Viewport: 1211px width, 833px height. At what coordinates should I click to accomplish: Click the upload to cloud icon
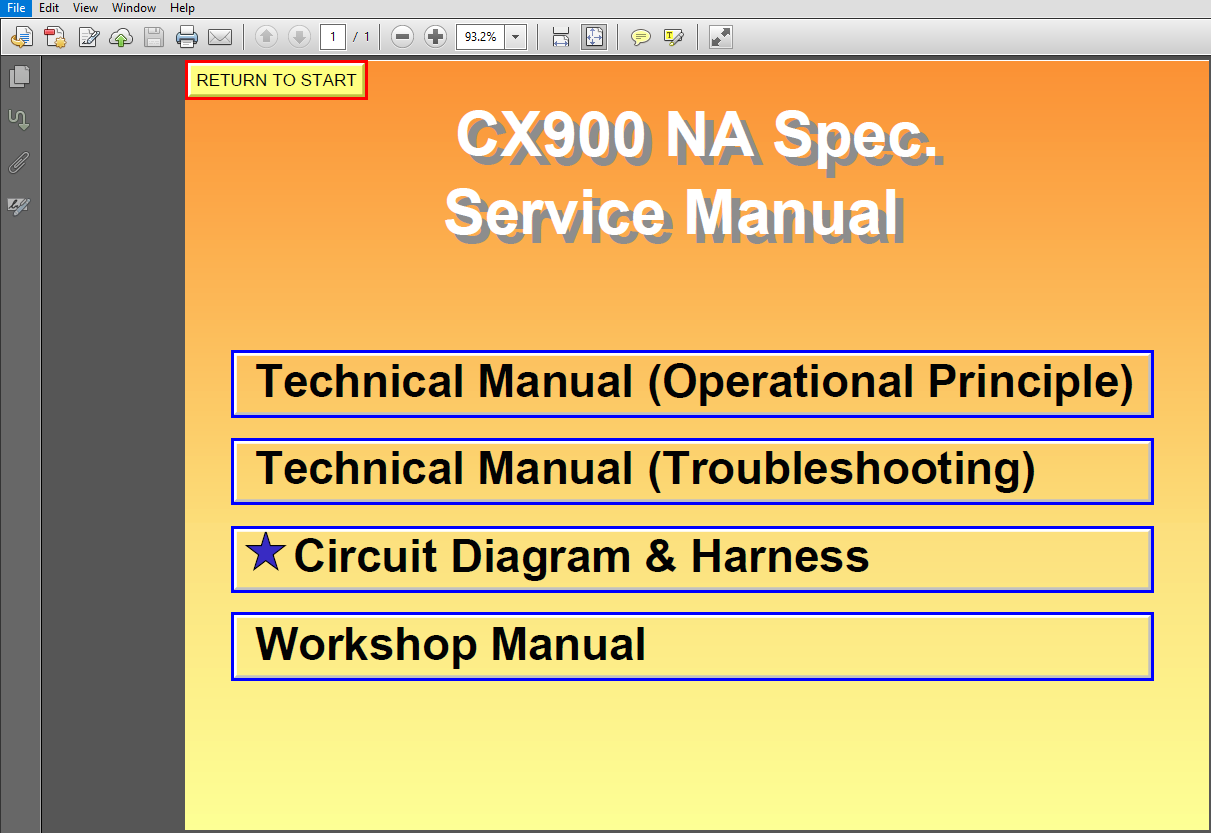point(121,38)
